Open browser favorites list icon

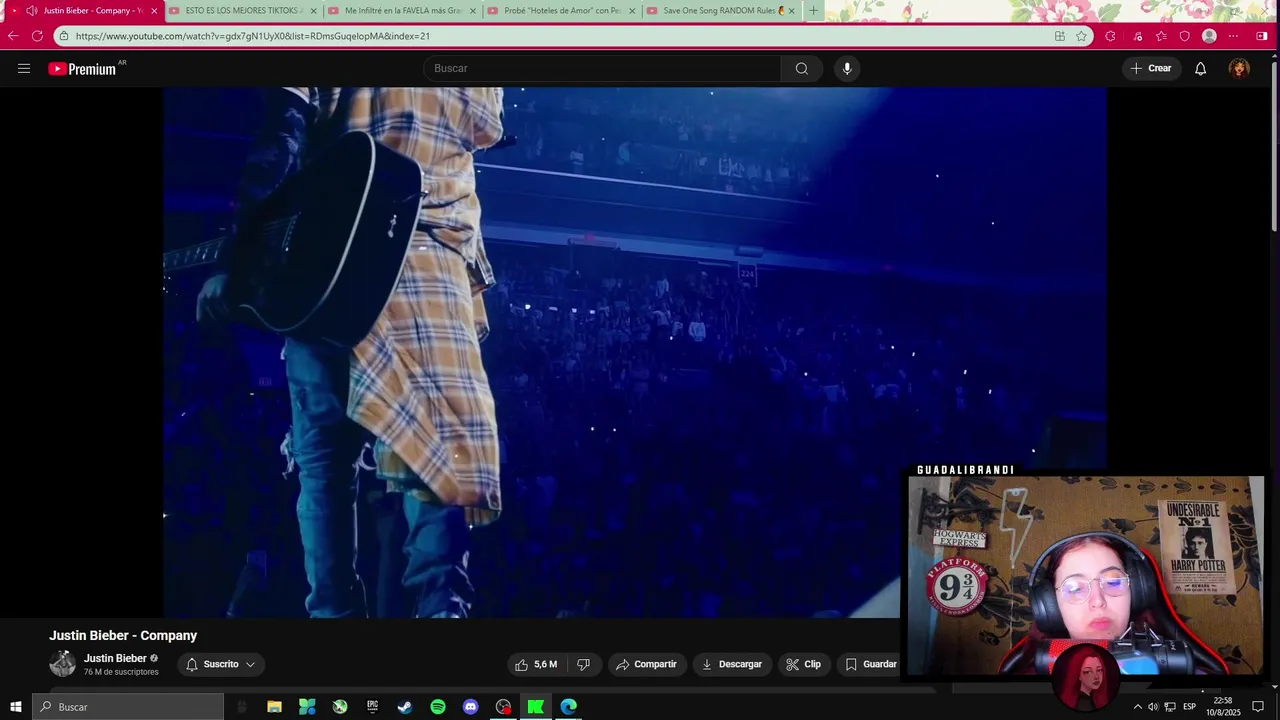[1161, 36]
